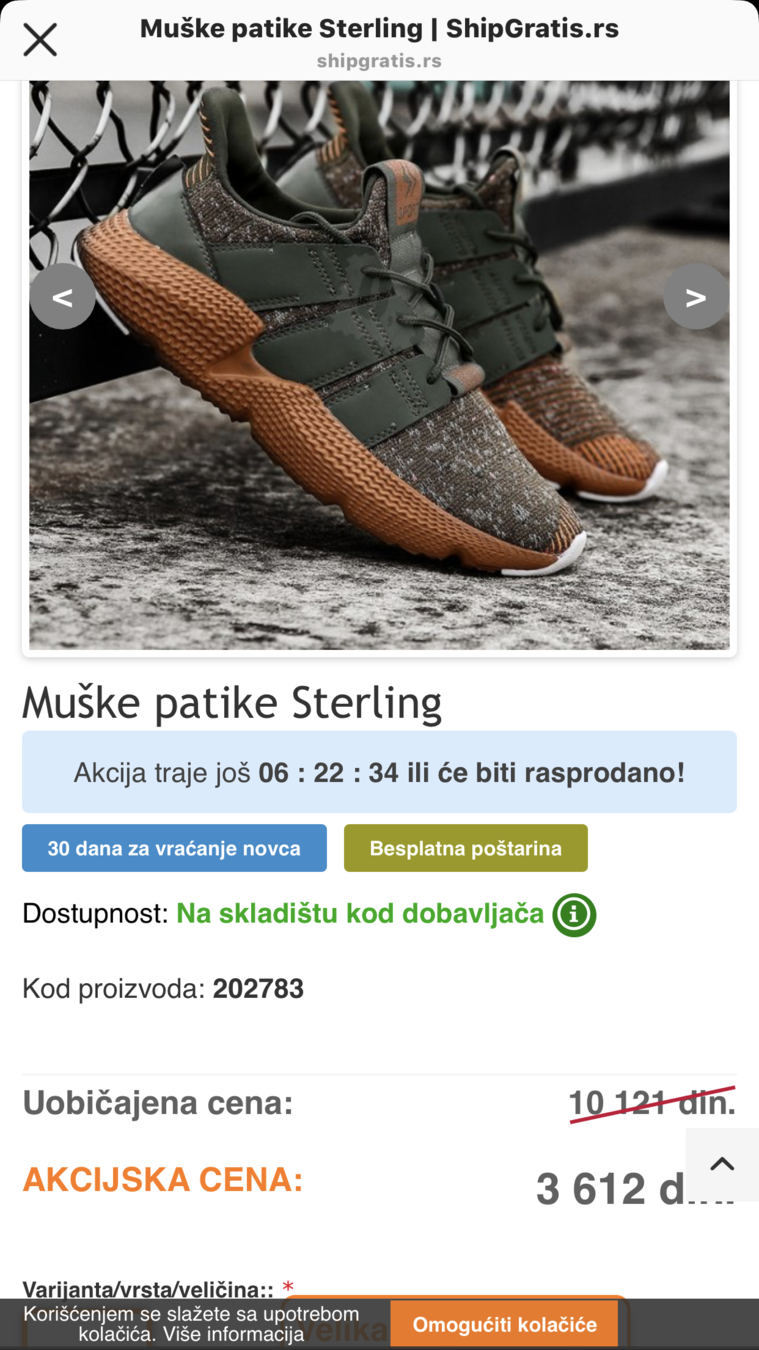Tap the scroll-to-top chevron button

click(722, 1164)
